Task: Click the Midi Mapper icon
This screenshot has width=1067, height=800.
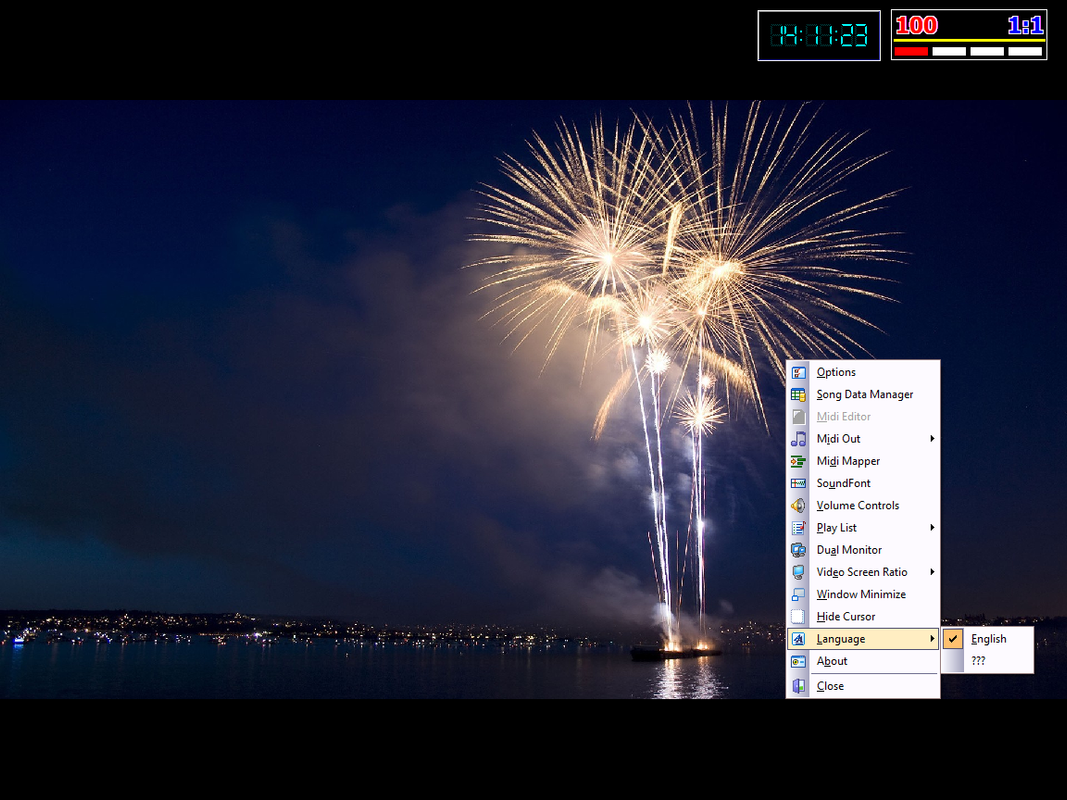Action: click(798, 461)
